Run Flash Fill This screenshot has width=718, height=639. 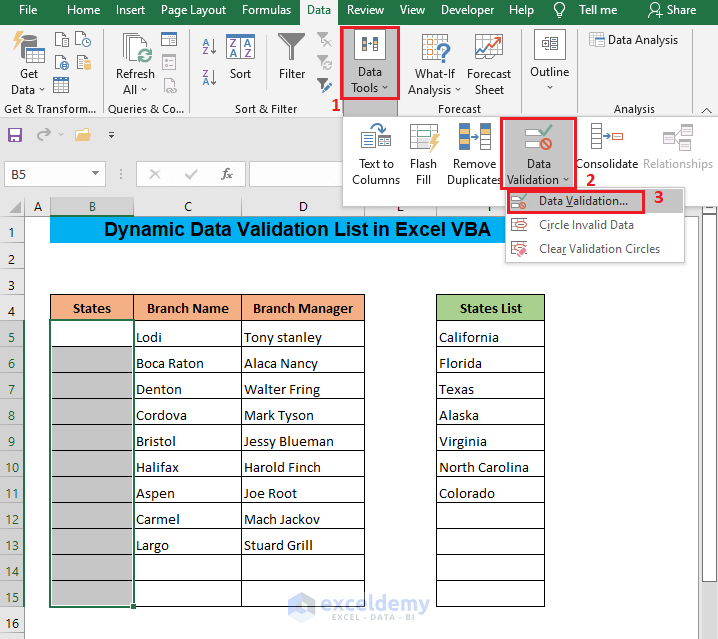[424, 154]
